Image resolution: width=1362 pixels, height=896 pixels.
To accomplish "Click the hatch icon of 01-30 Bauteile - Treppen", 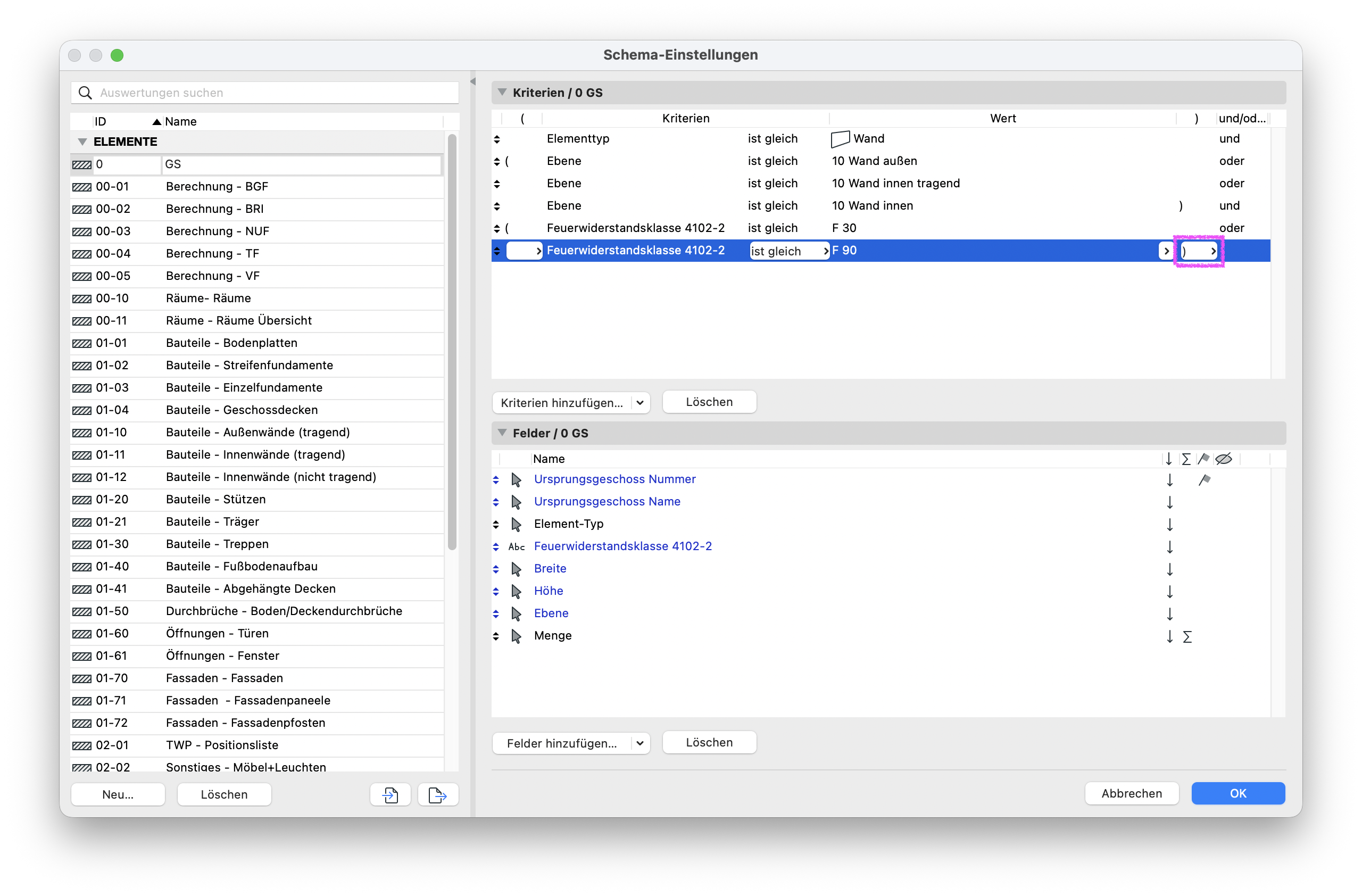I will (82, 545).
